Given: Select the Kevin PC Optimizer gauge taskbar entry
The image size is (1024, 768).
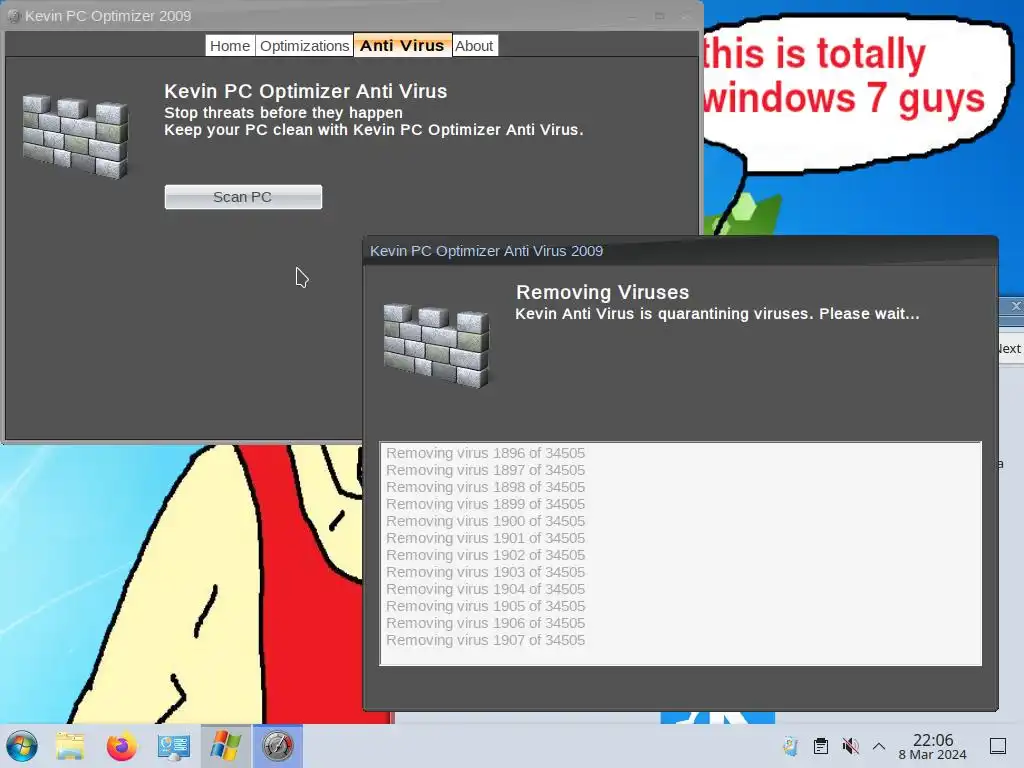Looking at the screenshot, I should click(278, 746).
